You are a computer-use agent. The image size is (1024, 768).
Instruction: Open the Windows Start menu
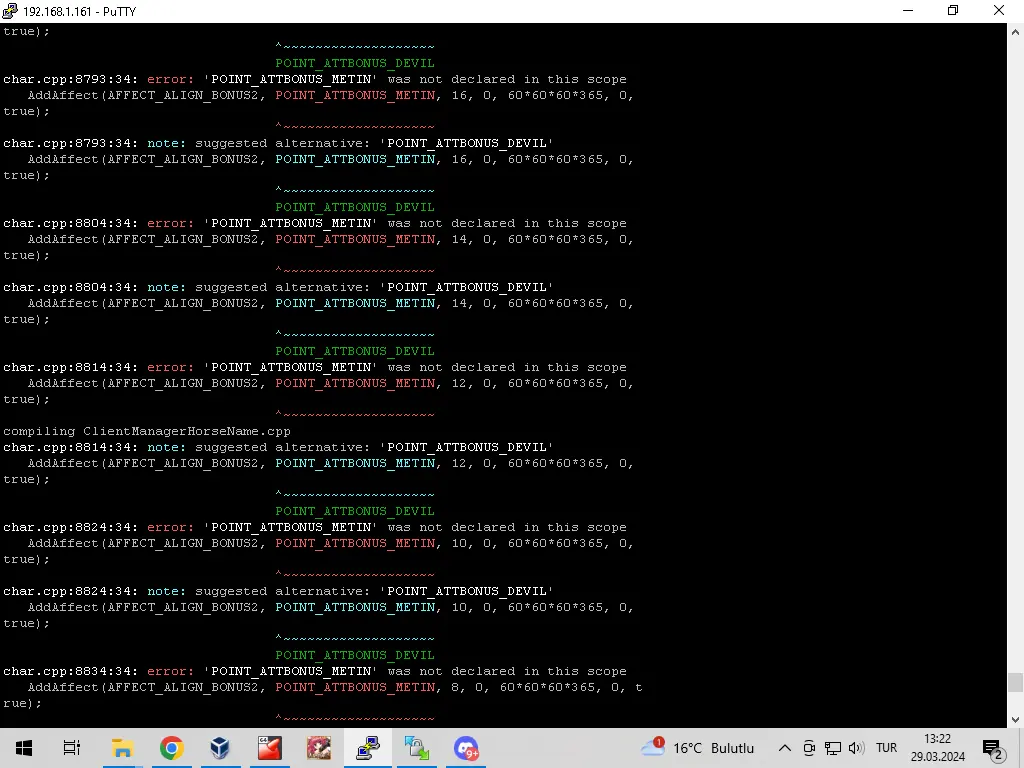(x=23, y=748)
